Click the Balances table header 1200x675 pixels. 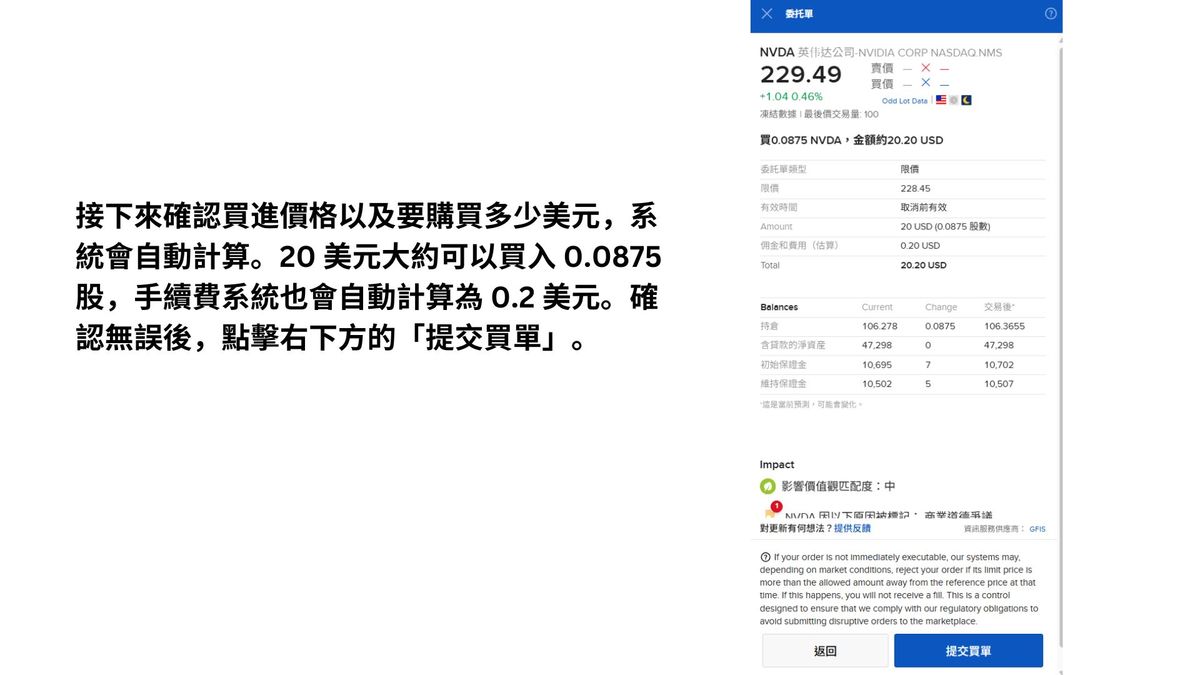click(x=779, y=307)
